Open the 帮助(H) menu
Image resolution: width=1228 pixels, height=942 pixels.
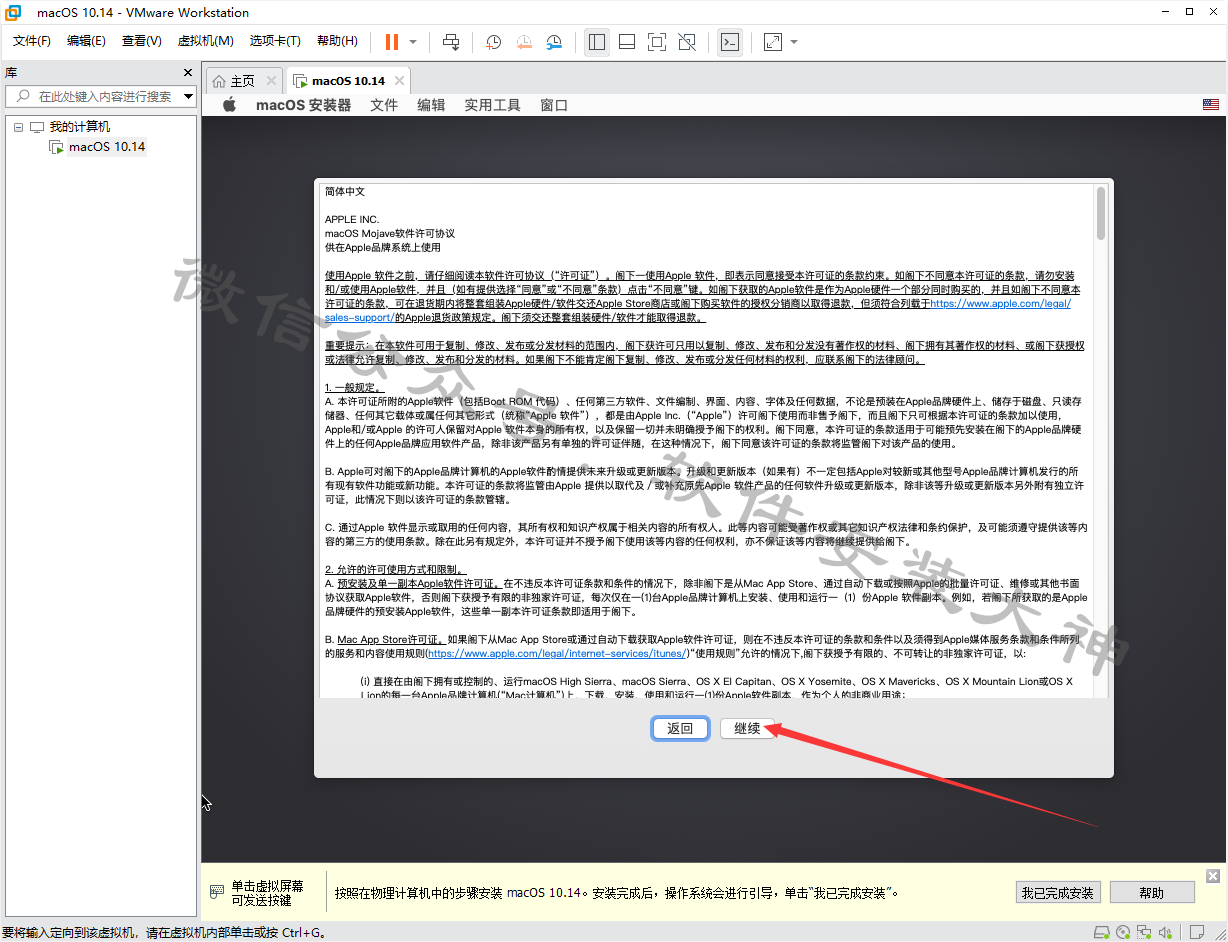337,41
